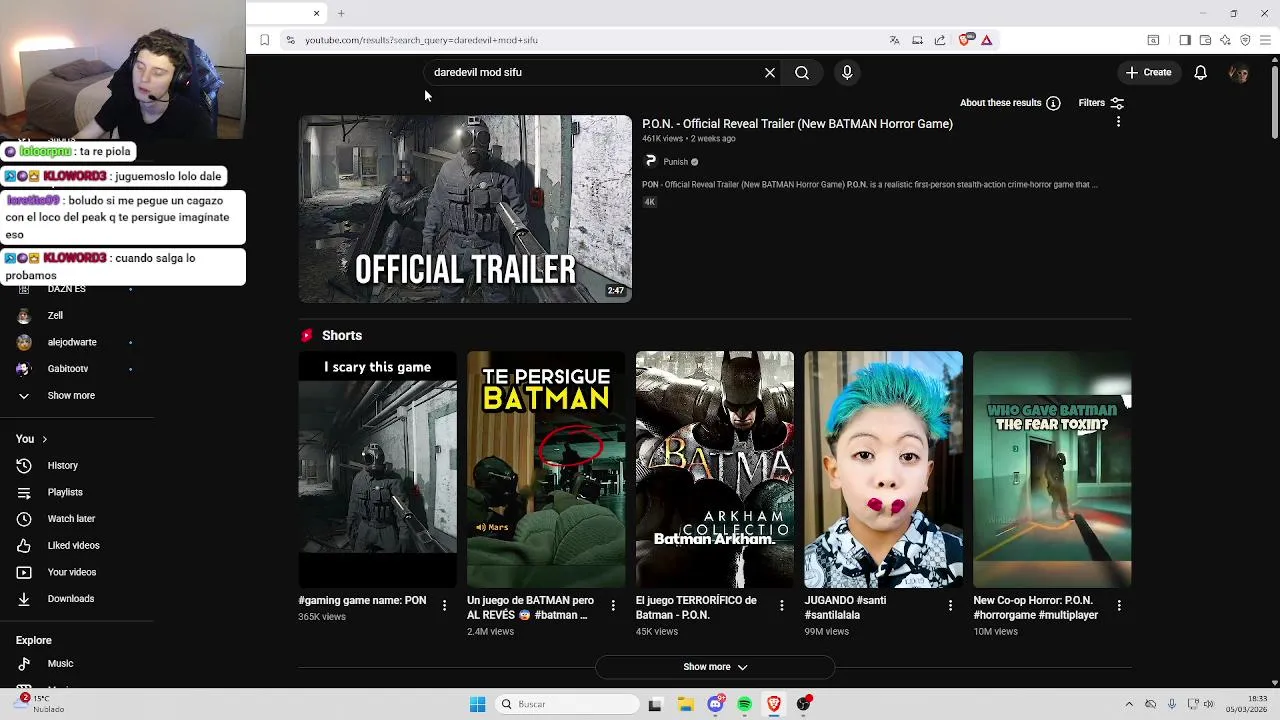Toggle the browser sidebar panel

tap(1185, 40)
